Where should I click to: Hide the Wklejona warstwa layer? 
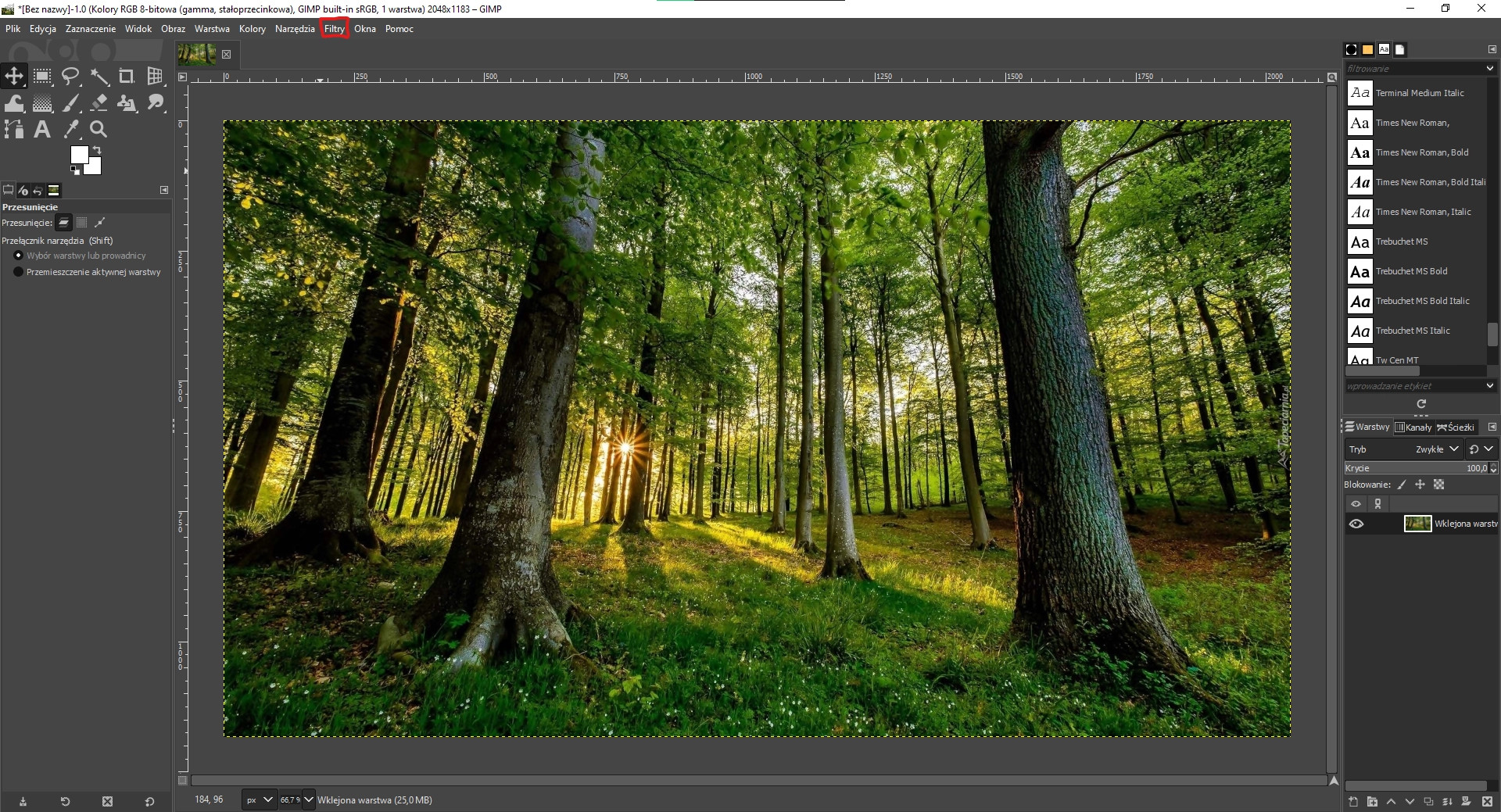[x=1356, y=524]
